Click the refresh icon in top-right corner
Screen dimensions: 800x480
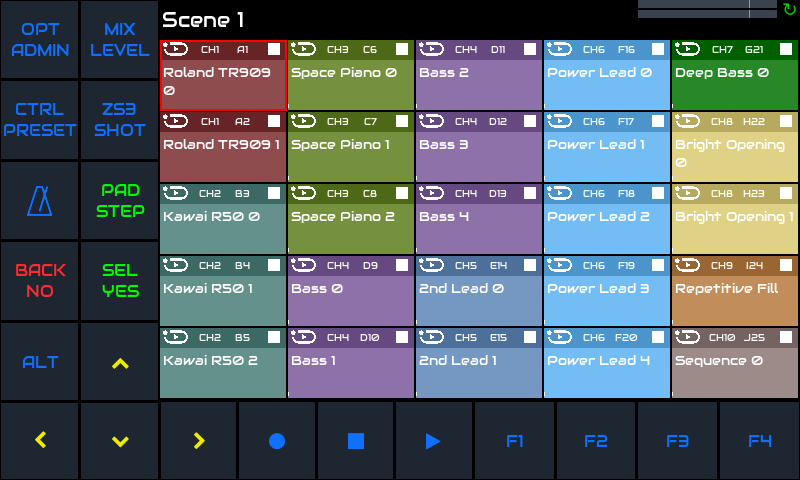point(790,10)
